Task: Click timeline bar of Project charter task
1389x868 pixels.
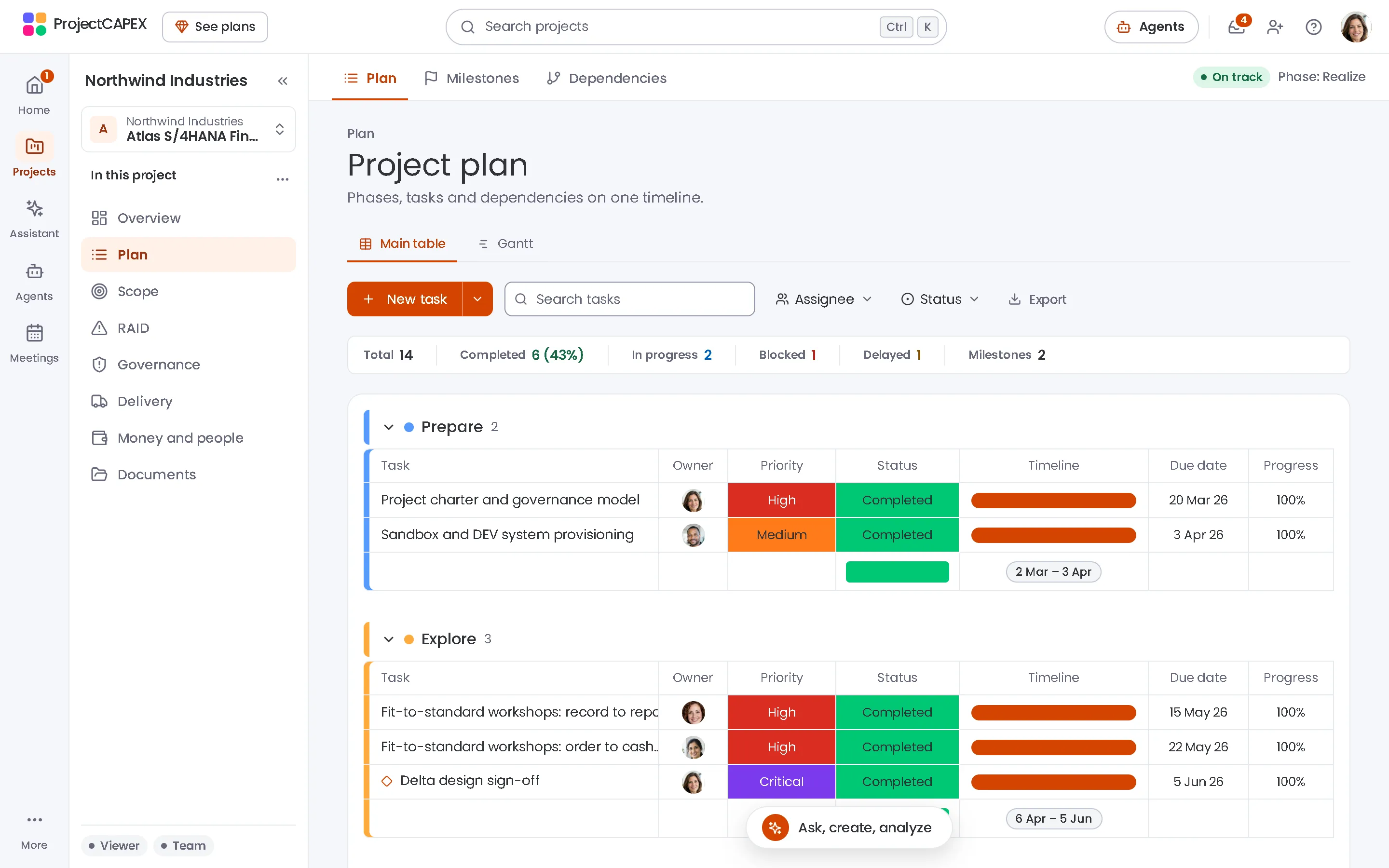Action: point(1053,501)
